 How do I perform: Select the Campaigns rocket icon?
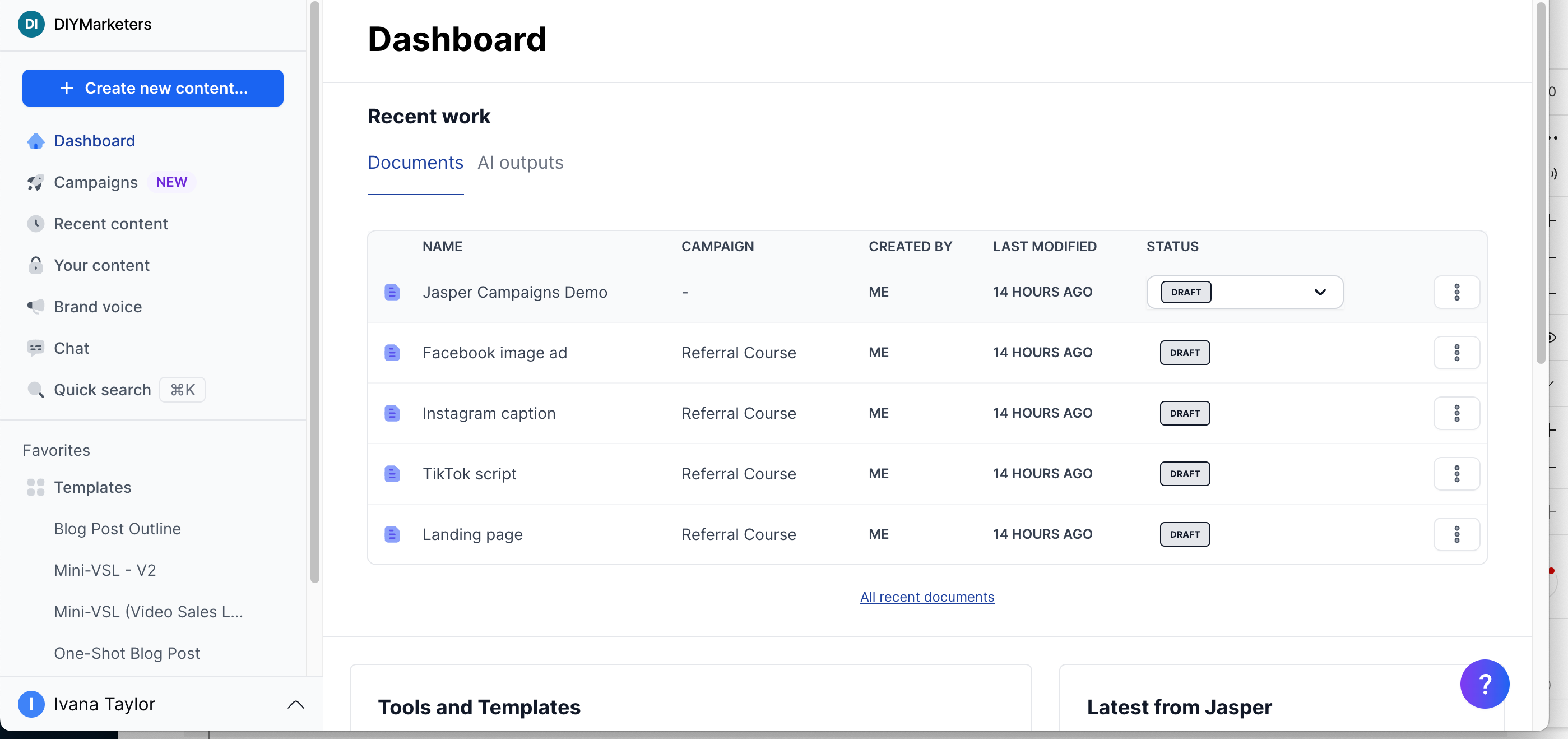[x=35, y=182]
